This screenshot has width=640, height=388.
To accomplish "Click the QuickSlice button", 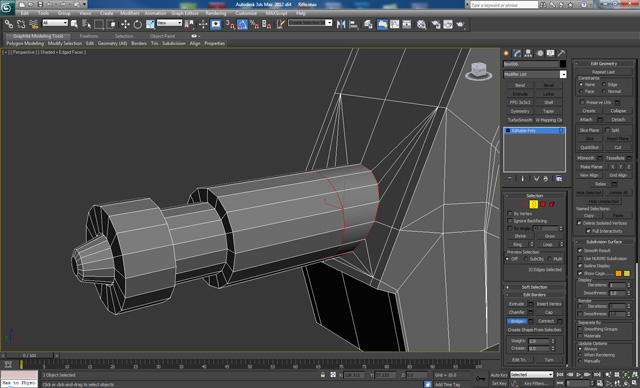I will pyautogui.click(x=589, y=147).
